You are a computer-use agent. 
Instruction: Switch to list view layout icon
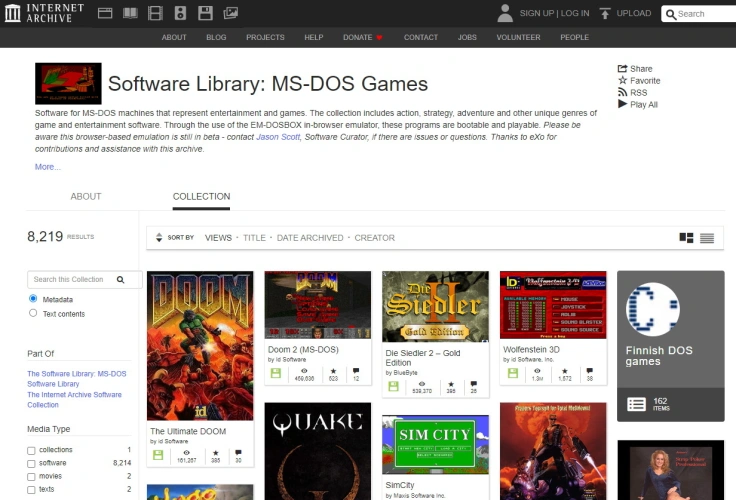(707, 238)
